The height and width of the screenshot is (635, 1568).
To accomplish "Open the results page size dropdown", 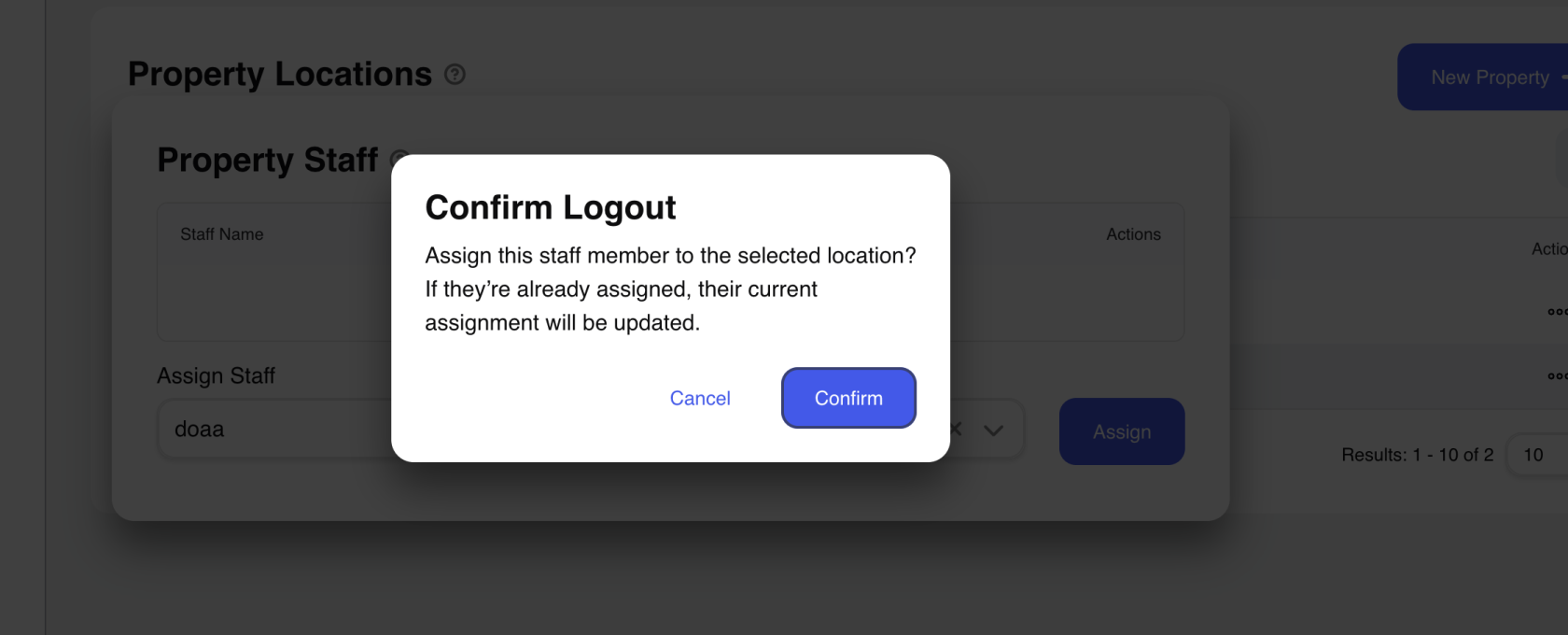I will pos(1535,455).
